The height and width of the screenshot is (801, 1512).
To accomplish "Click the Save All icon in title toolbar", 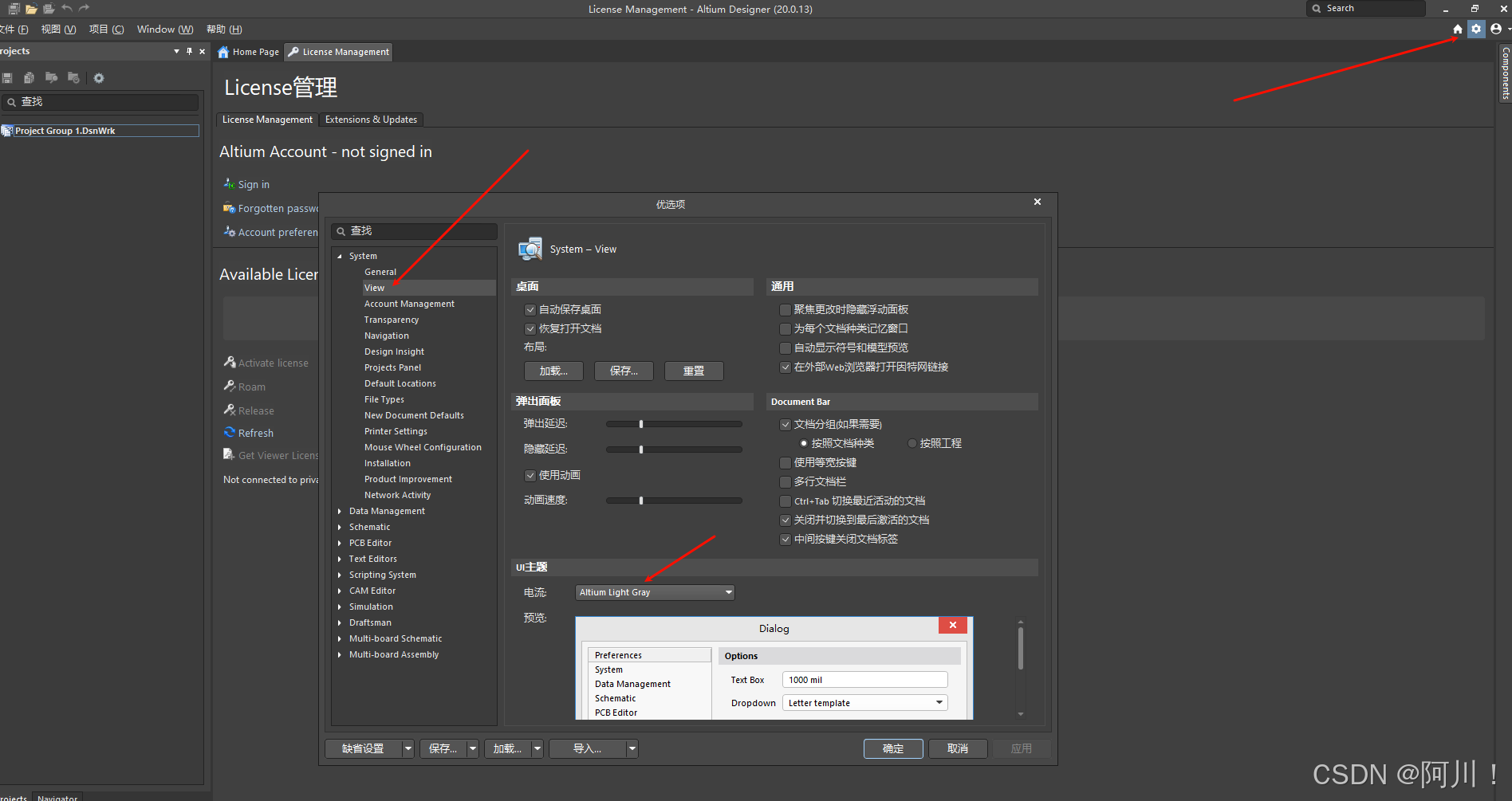I will pos(14,9).
